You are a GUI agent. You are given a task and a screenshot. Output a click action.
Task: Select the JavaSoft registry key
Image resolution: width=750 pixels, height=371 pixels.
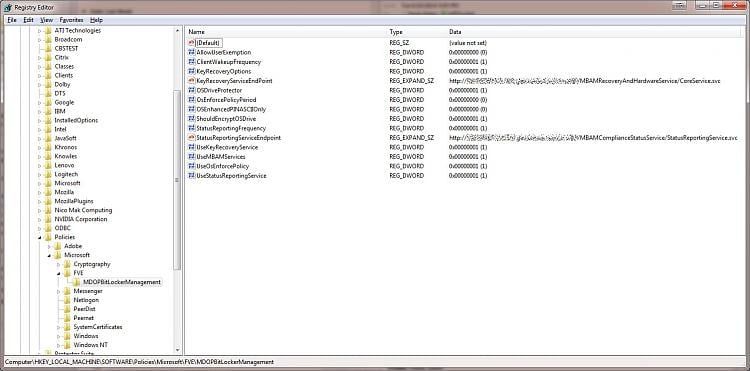point(65,138)
